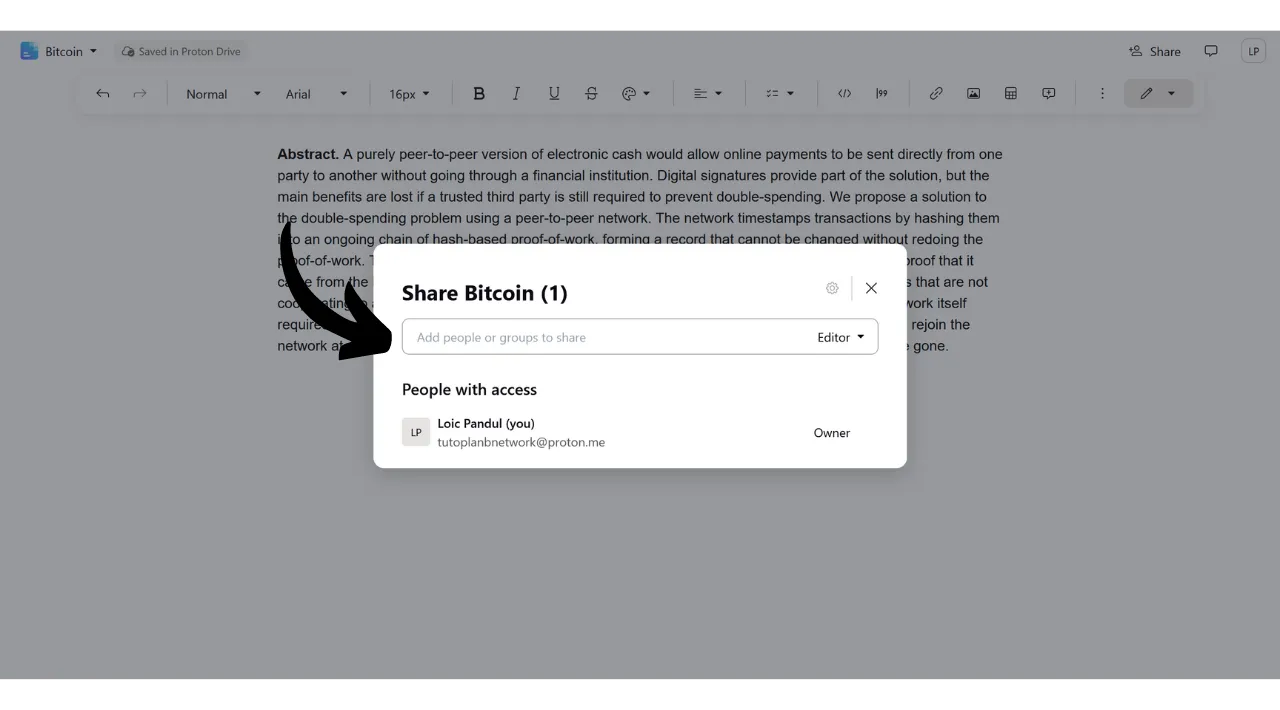This screenshot has width=1280, height=710.
Task: Click the People with access heading
Action: pos(469,390)
